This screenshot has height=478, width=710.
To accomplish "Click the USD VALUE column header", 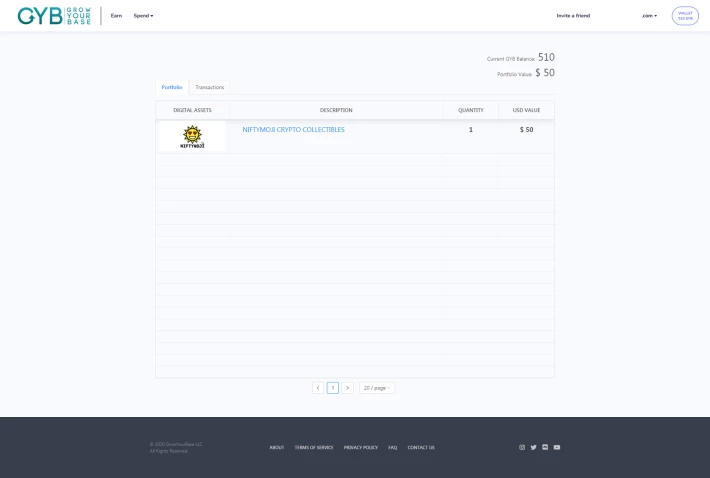I will coord(527,110).
